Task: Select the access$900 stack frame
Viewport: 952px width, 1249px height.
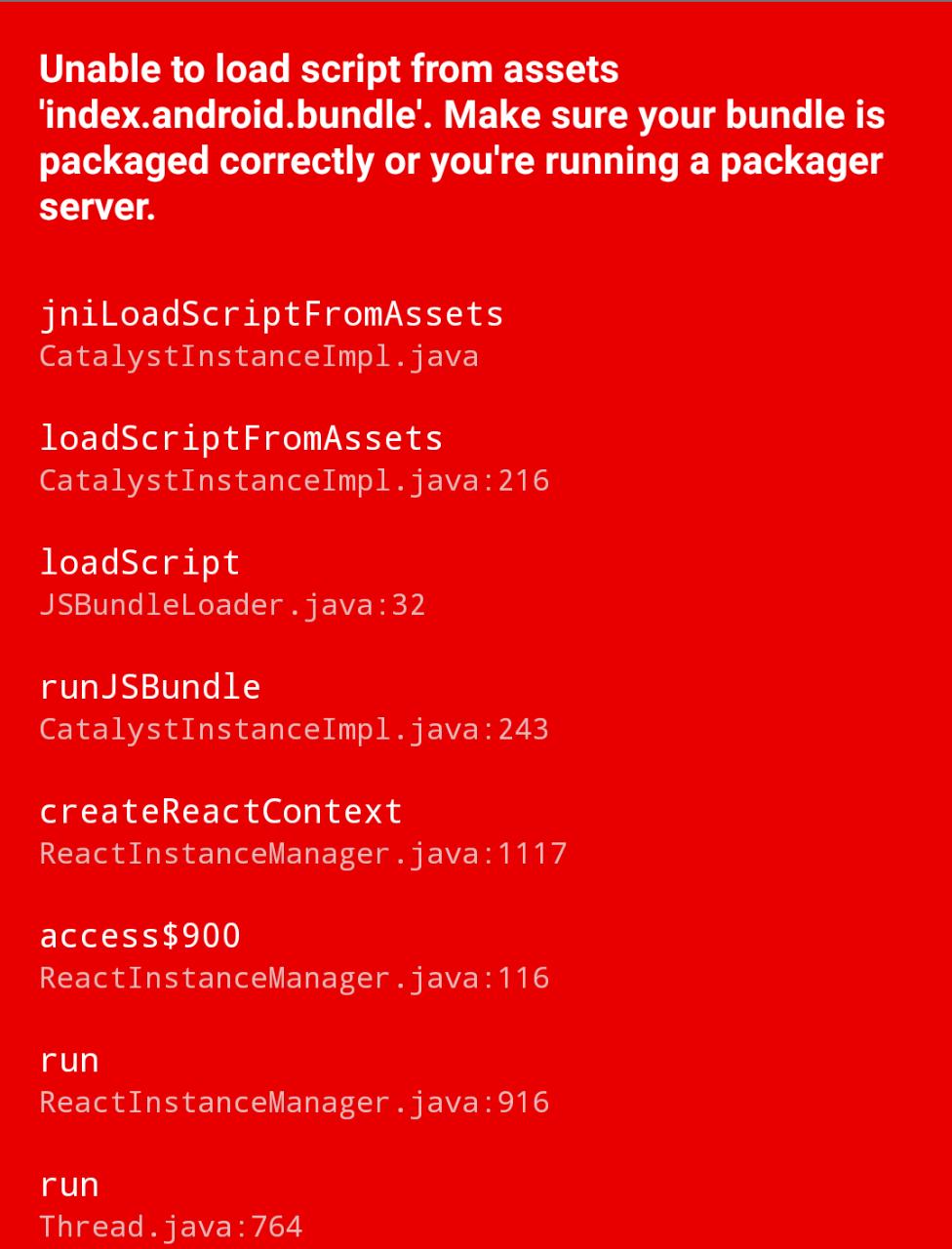Action: point(139,936)
